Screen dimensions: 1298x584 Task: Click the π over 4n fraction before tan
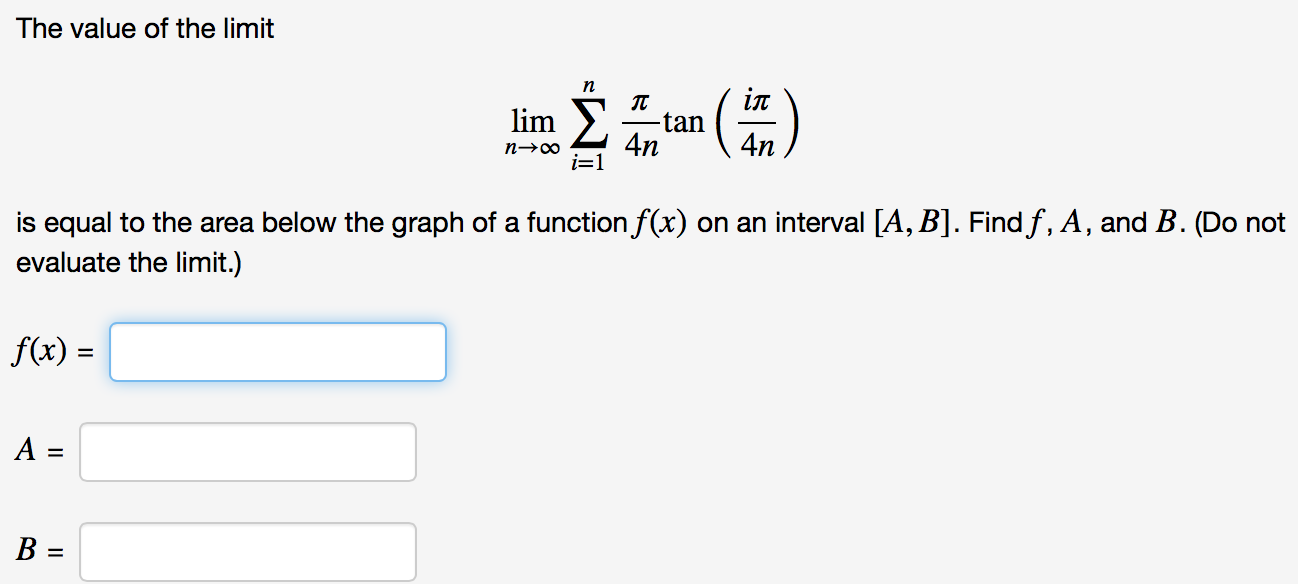tap(641, 124)
